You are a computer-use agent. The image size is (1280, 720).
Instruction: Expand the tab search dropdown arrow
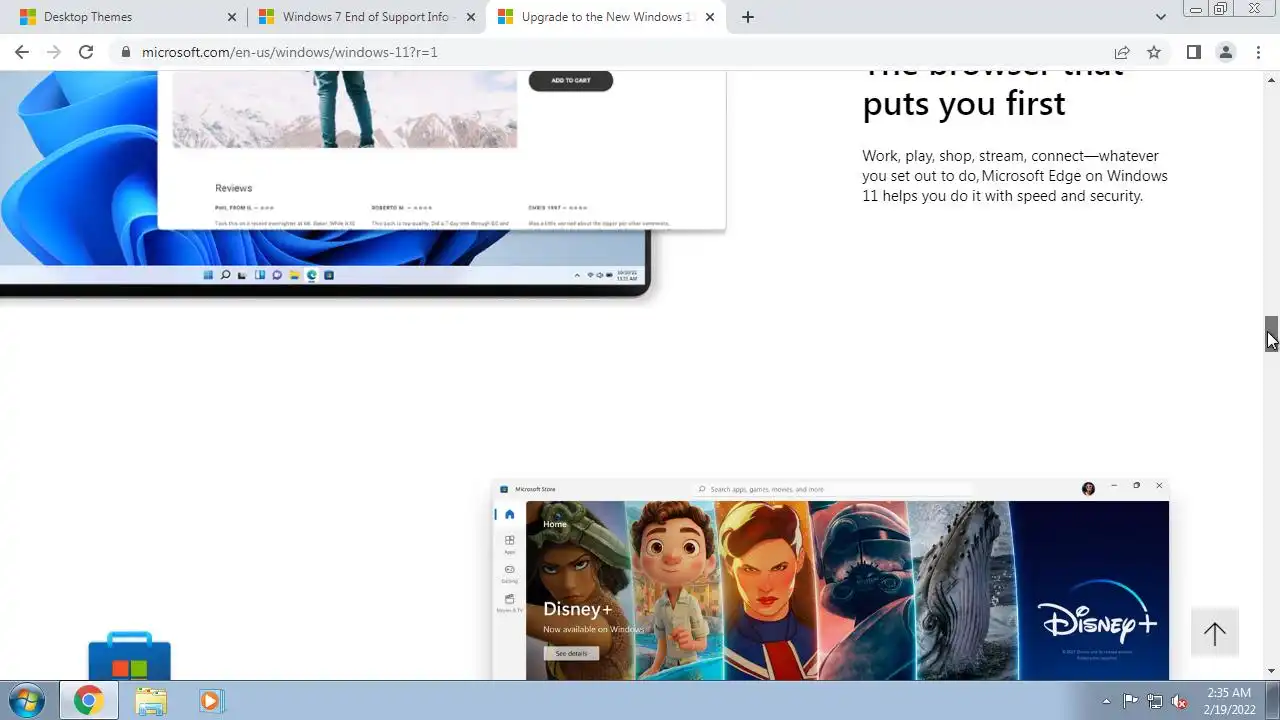tap(1160, 17)
